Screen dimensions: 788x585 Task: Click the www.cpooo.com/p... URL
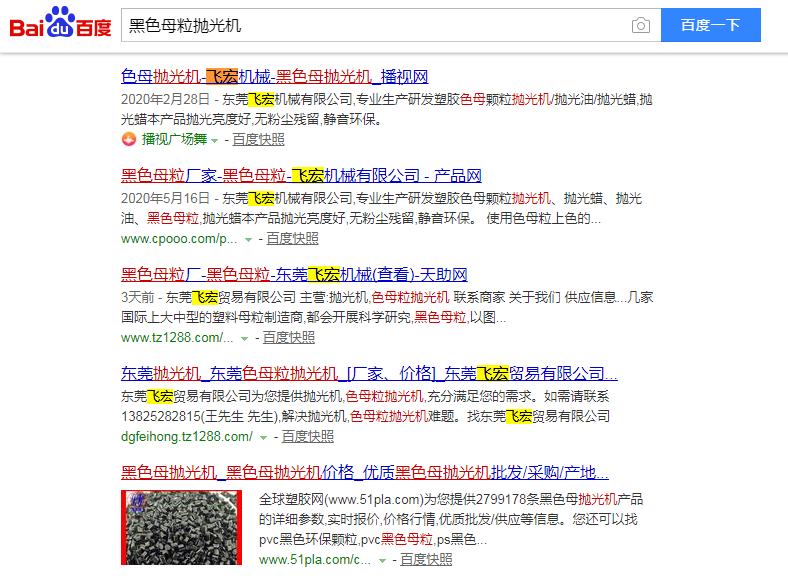pyautogui.click(x=179, y=239)
